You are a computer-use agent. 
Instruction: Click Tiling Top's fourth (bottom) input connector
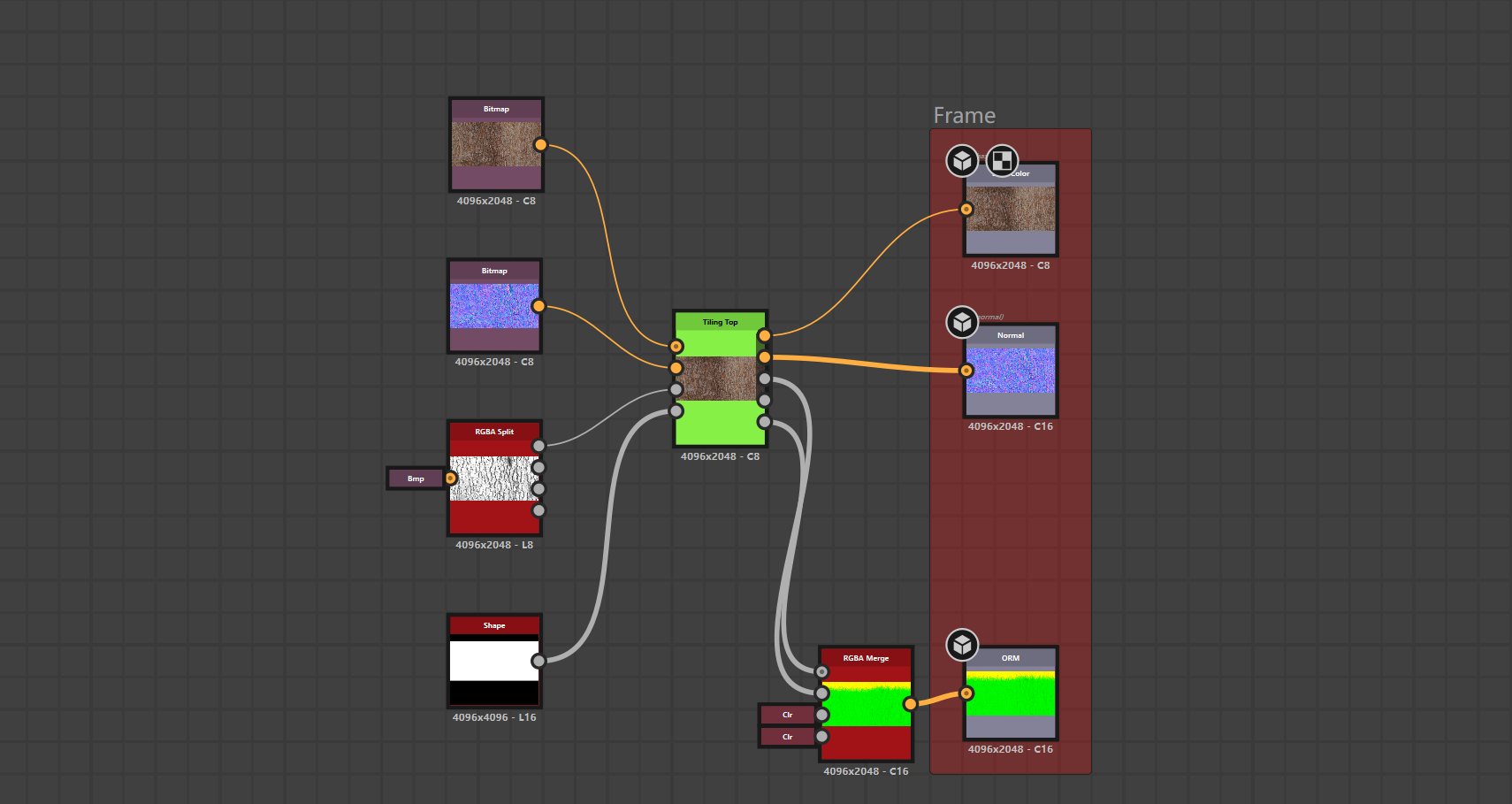pos(676,410)
